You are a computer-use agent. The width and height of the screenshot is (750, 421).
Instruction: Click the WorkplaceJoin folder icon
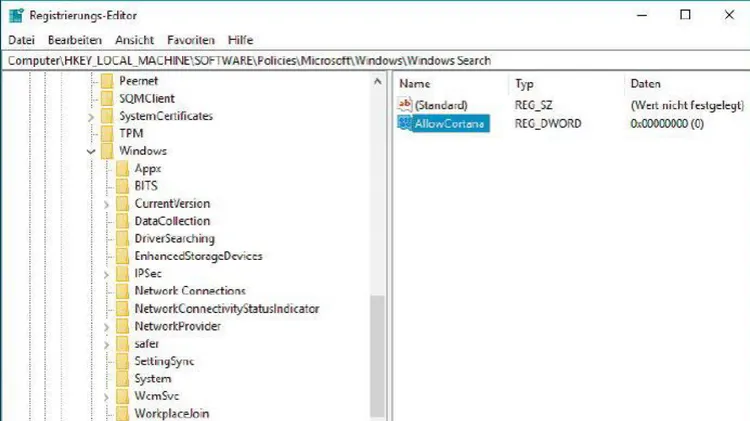(x=122, y=413)
